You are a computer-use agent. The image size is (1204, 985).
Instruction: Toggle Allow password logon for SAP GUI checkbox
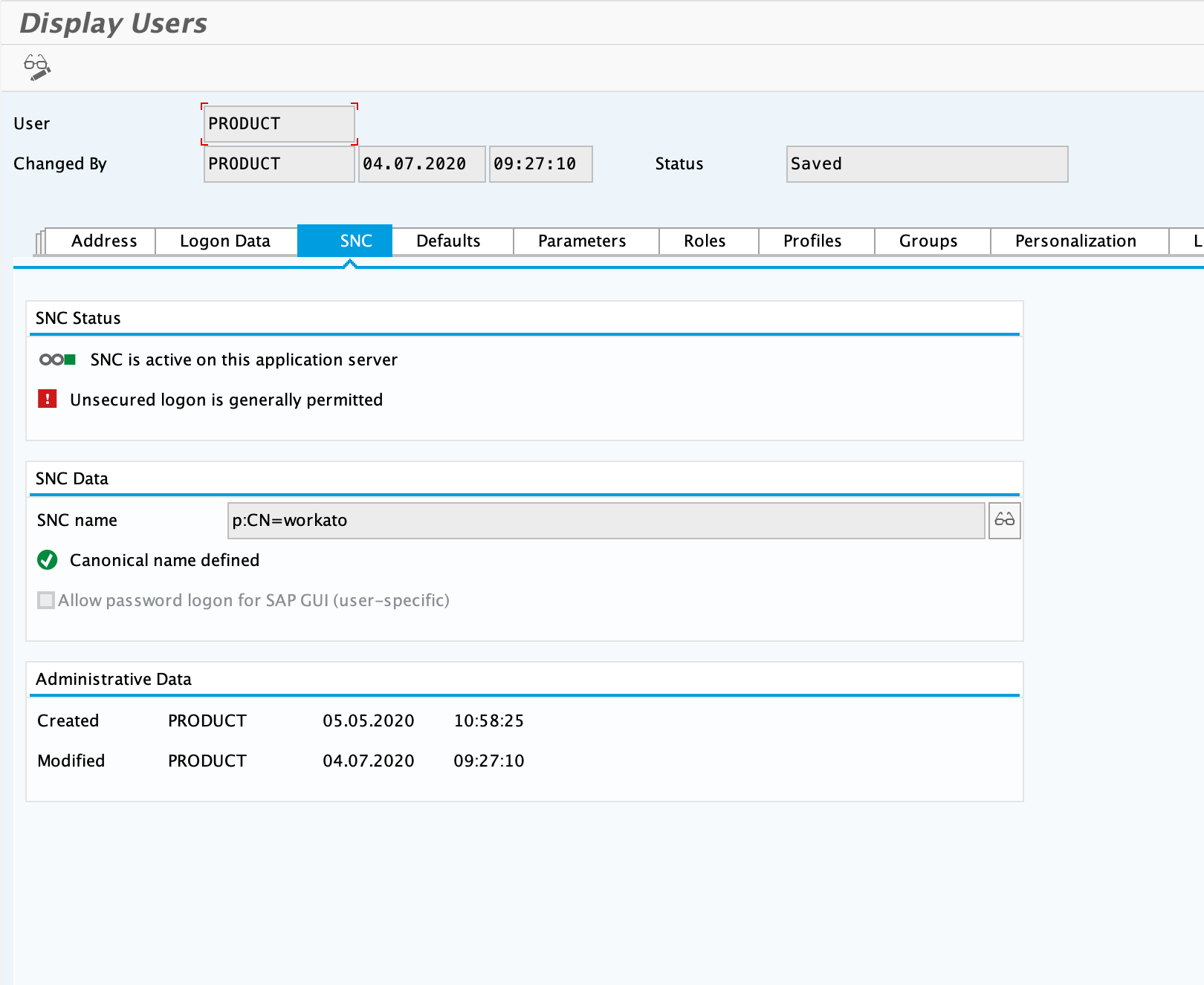[46, 600]
